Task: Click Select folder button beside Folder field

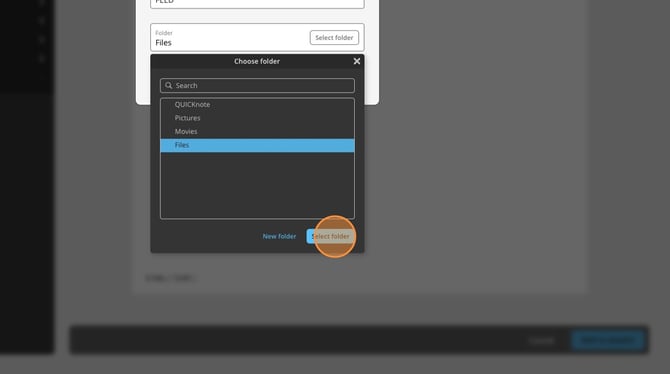Action: click(334, 38)
